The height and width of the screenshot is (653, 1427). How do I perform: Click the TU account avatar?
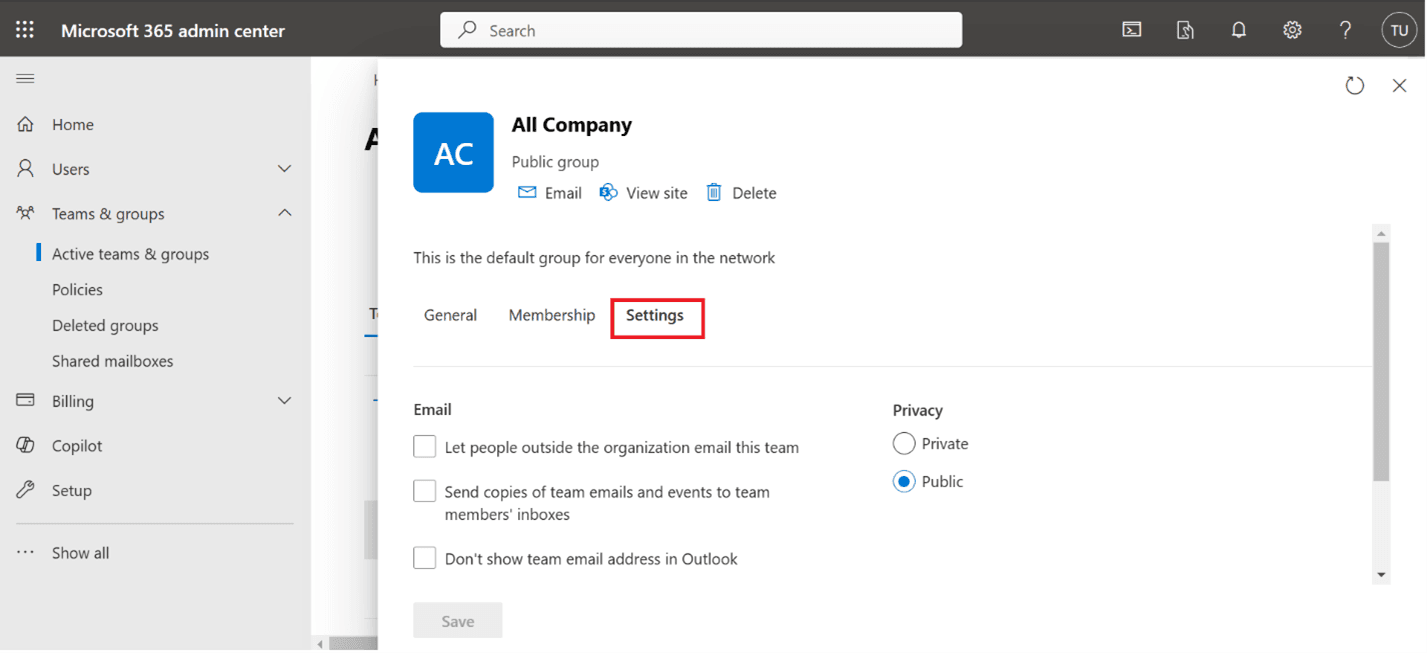click(x=1399, y=30)
